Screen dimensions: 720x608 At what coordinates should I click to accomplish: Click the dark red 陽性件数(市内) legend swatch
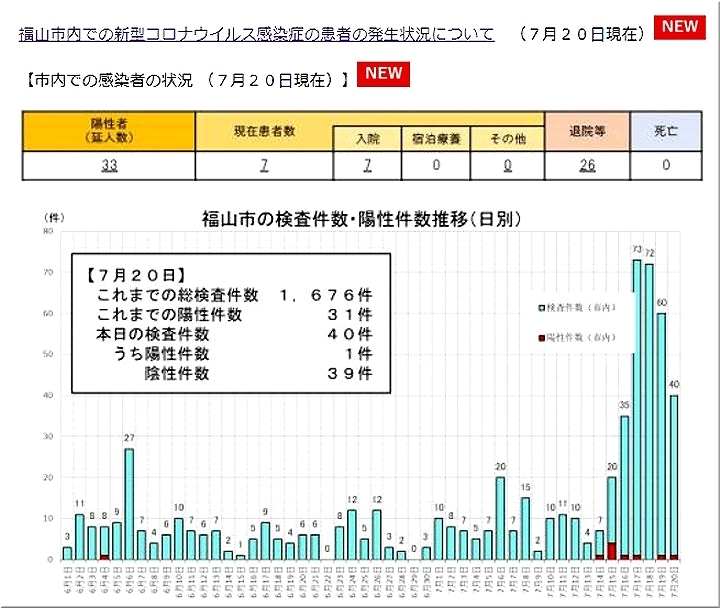pos(542,339)
